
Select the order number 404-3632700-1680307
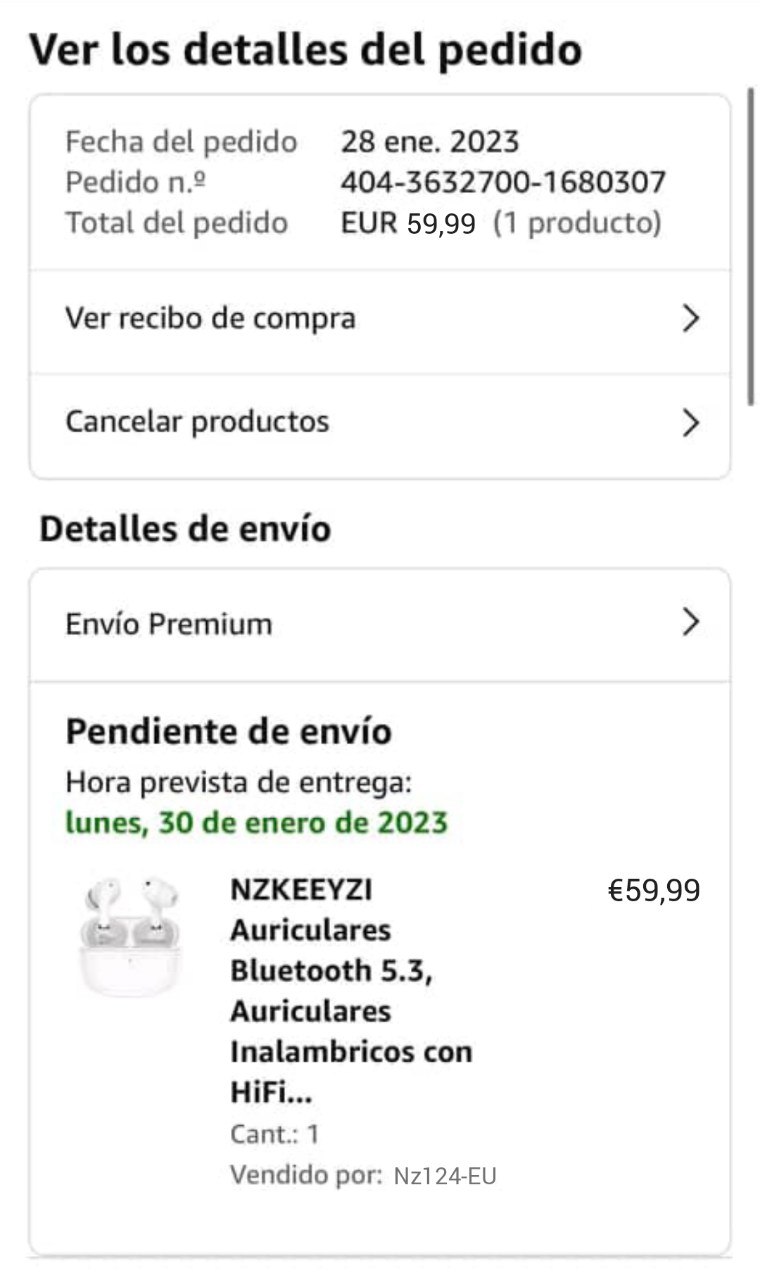503,183
